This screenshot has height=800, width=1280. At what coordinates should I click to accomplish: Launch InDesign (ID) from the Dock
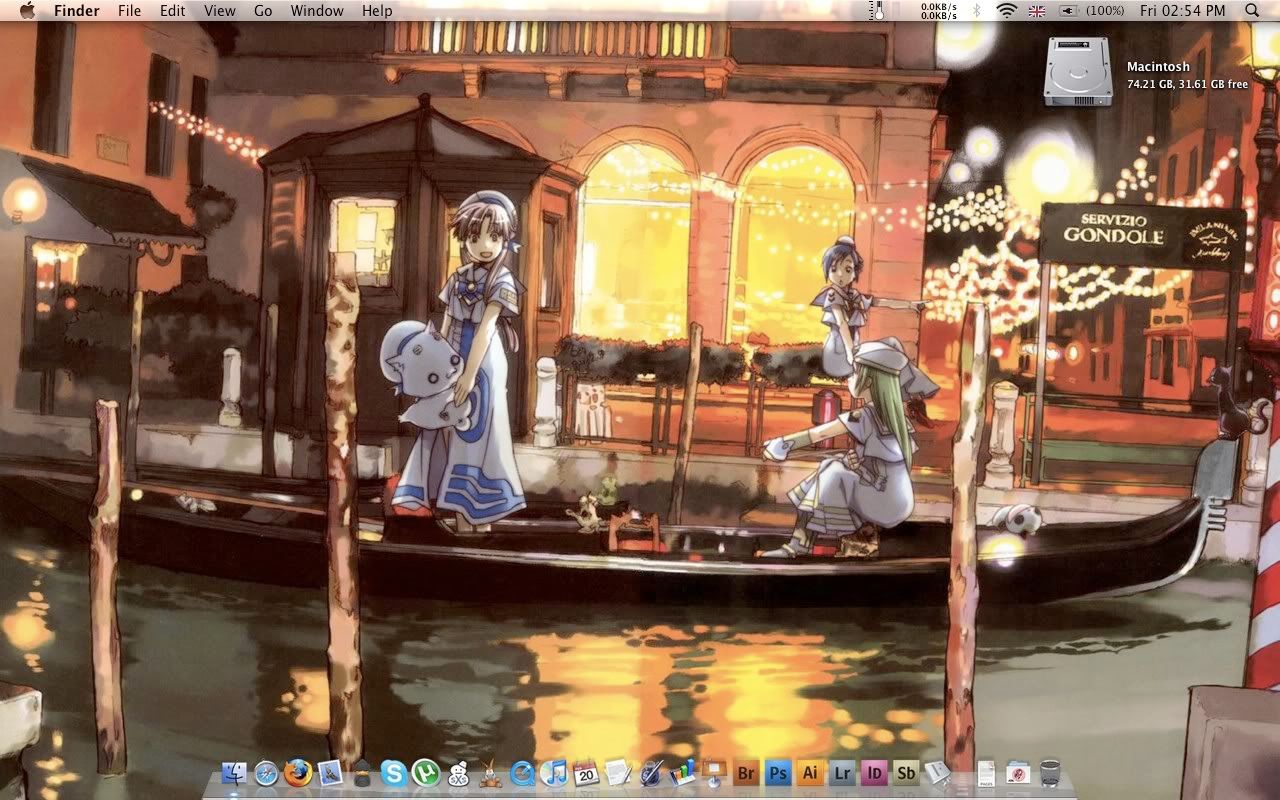pyautogui.click(x=874, y=773)
